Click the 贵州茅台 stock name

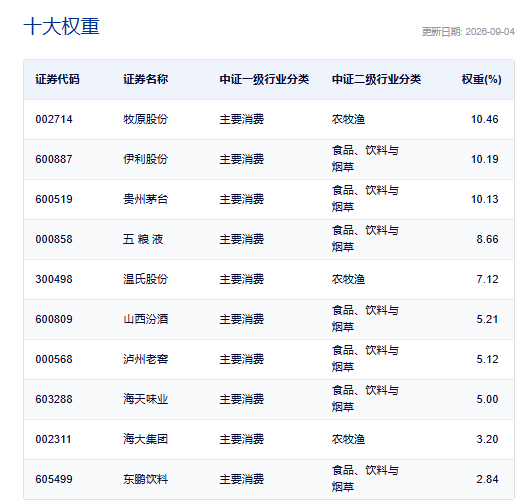[146, 199]
